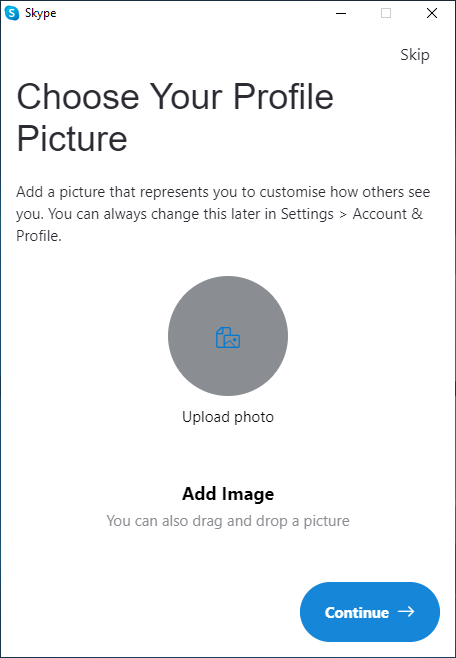Click the Continue text on blue button
456x658 pixels.
coord(357,612)
